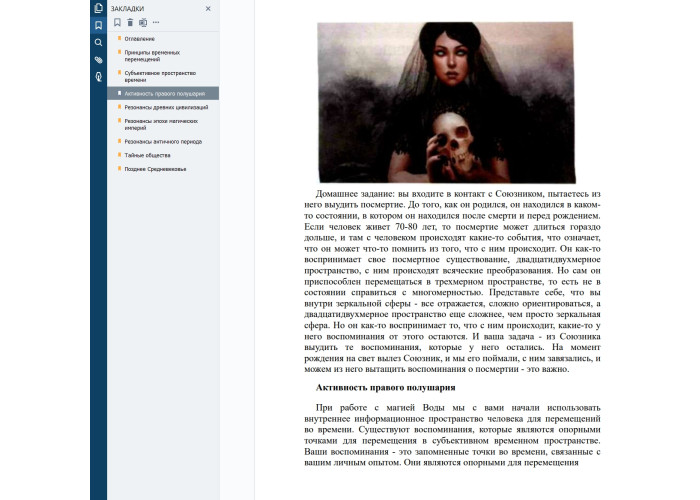The height and width of the screenshot is (500, 700).
Task: Select the bookmarks panel icon in sidebar
Action: [98, 25]
